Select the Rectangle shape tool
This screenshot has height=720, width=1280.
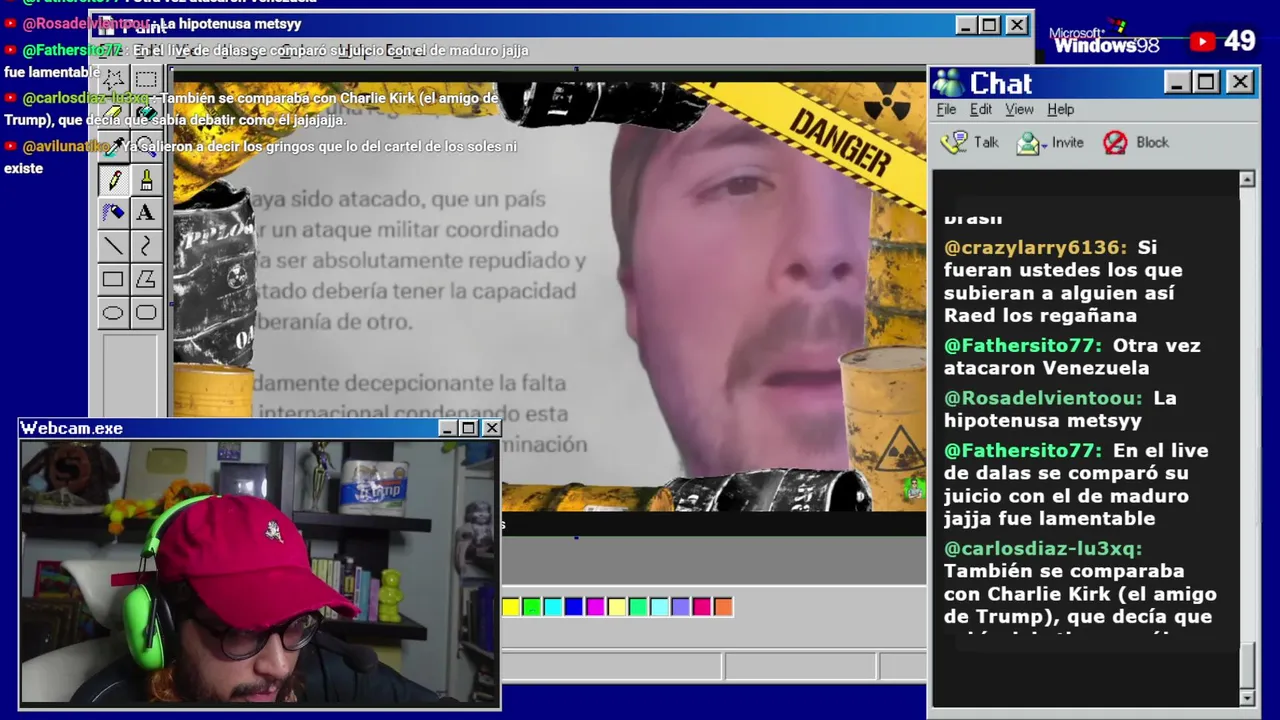pyautogui.click(x=113, y=279)
